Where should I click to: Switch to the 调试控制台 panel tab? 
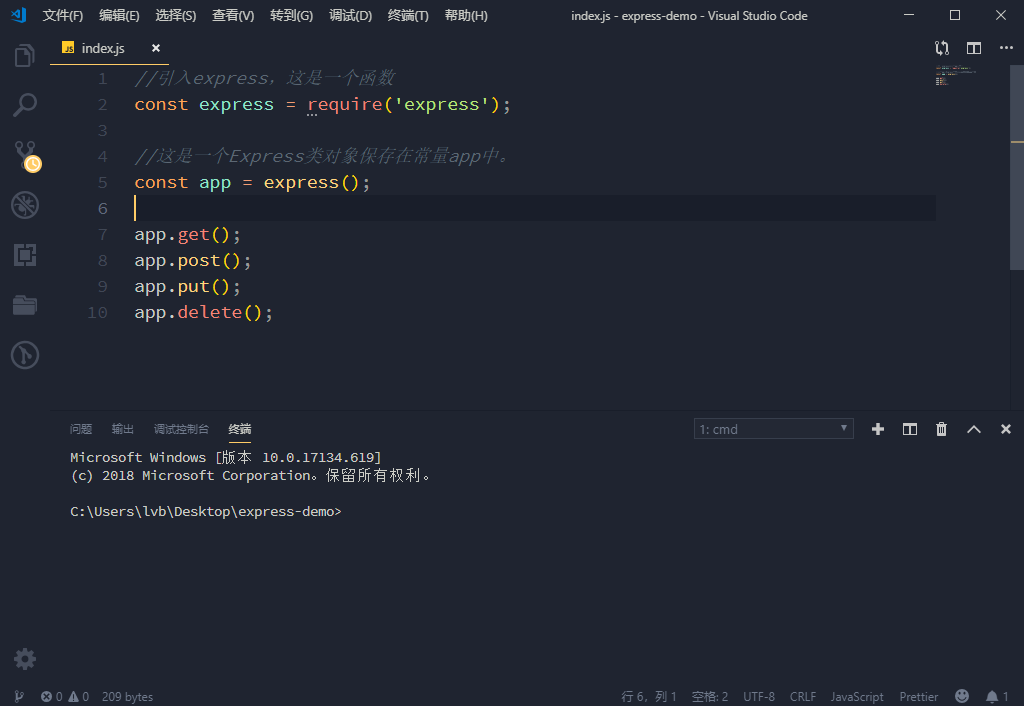click(181, 429)
